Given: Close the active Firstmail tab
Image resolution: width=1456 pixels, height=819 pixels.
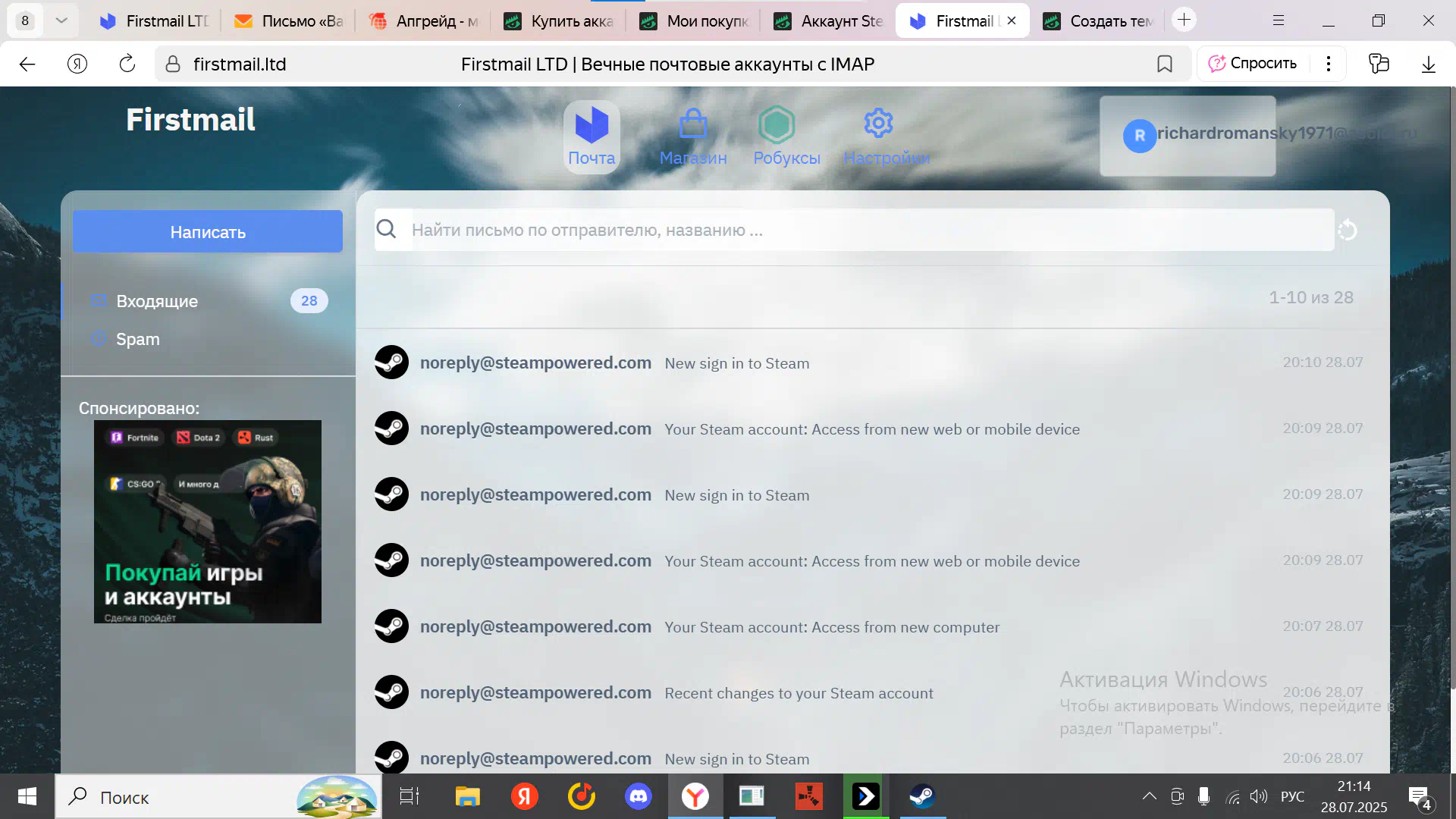Looking at the screenshot, I should [x=1012, y=21].
